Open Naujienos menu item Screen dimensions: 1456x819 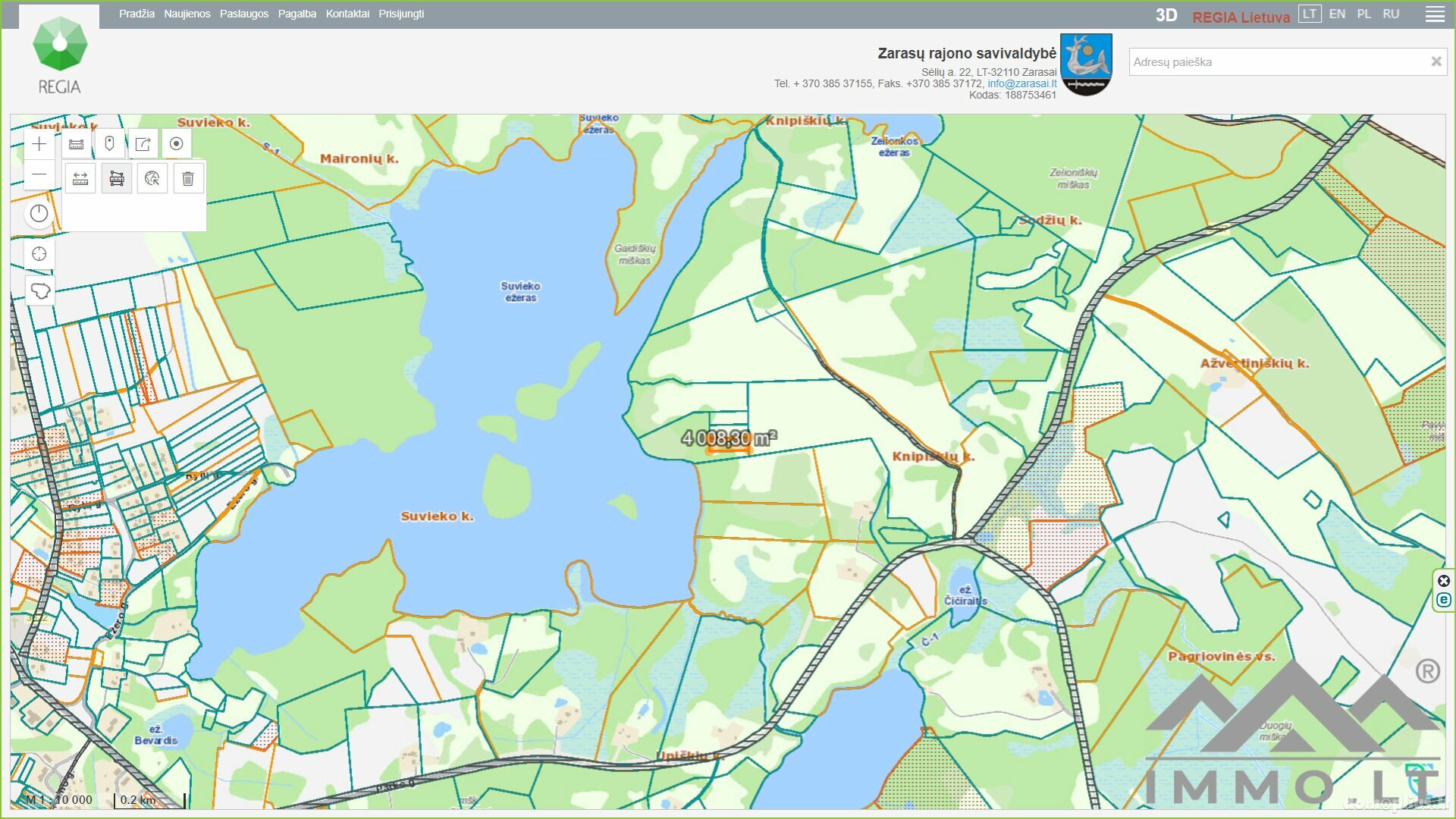tap(187, 14)
